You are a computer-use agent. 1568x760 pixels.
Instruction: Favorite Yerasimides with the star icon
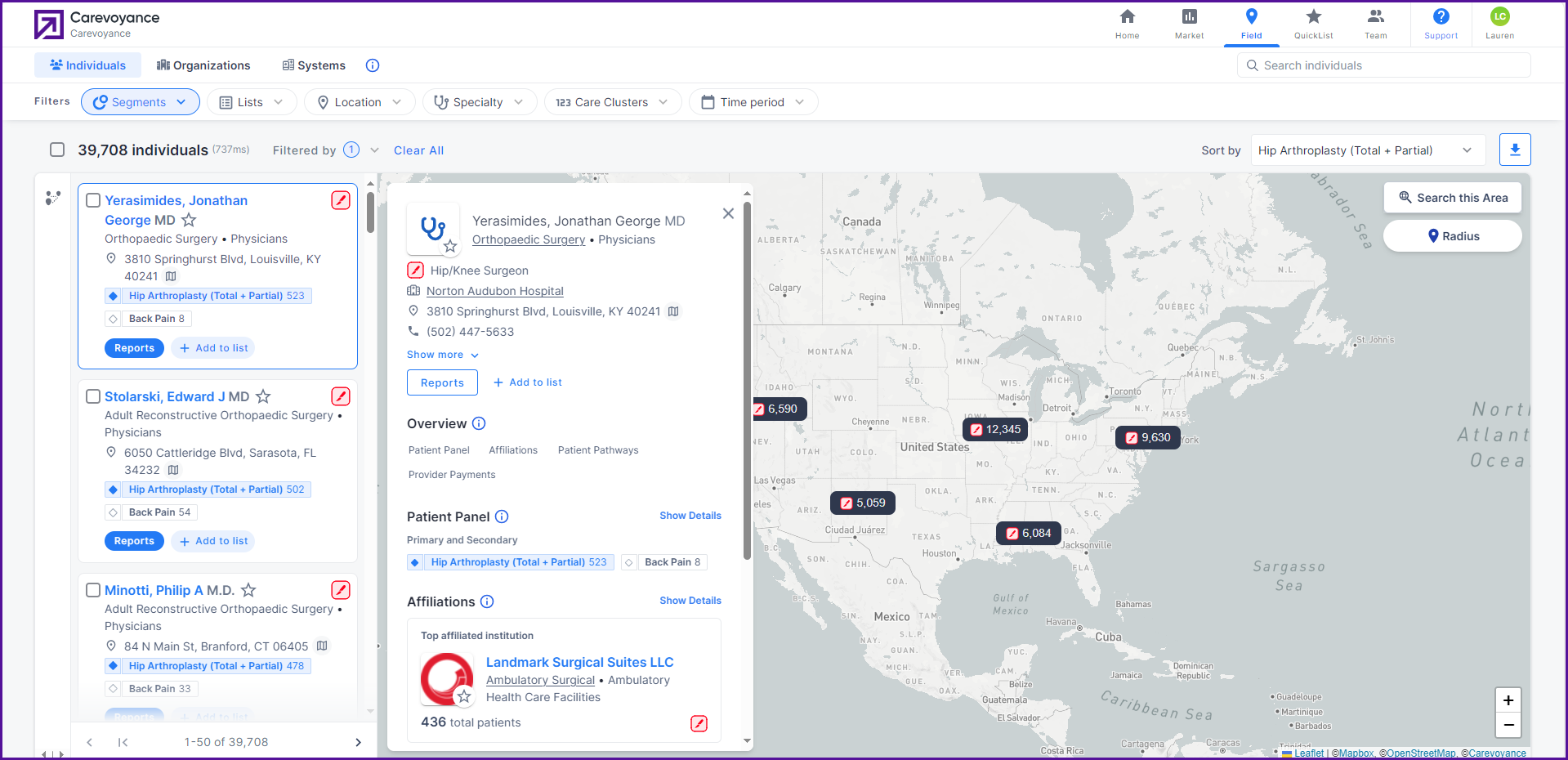tap(189, 220)
